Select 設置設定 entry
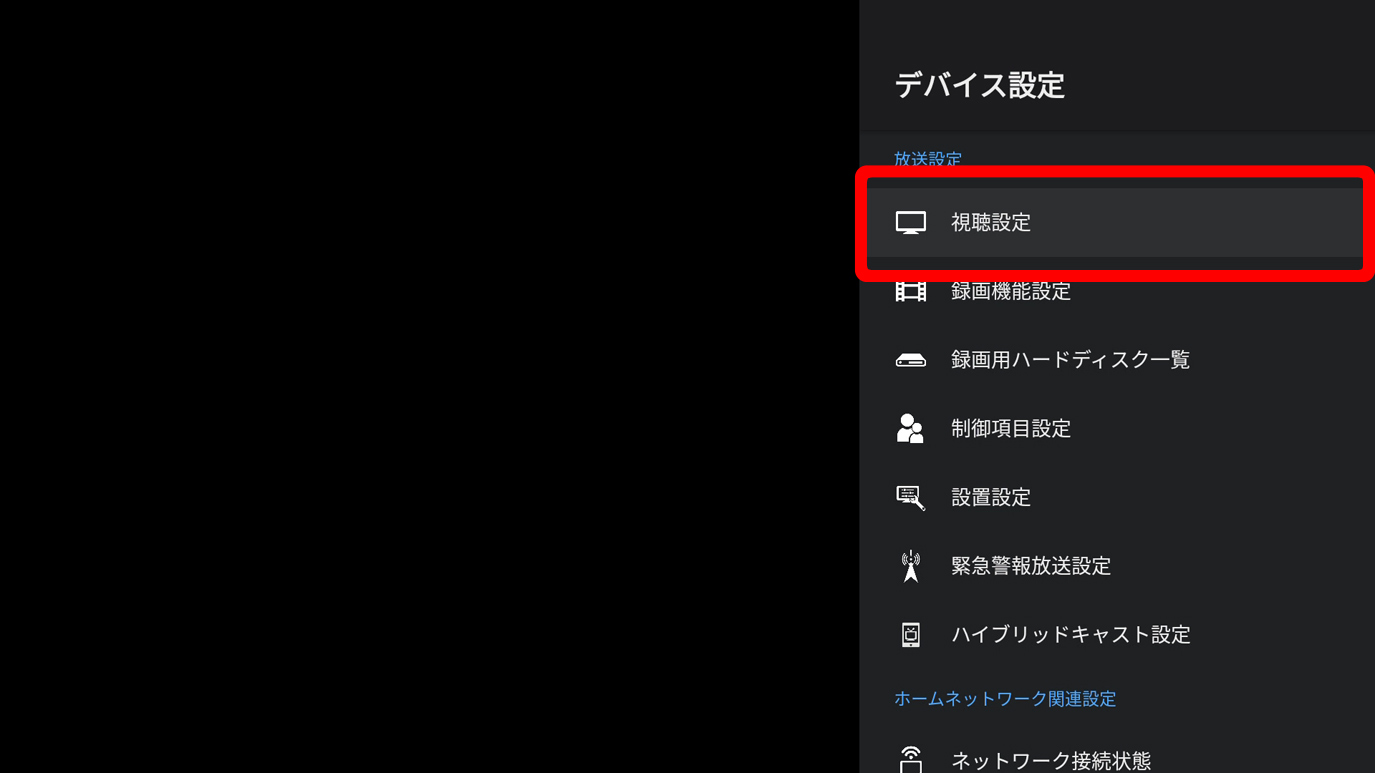 tap(1117, 497)
